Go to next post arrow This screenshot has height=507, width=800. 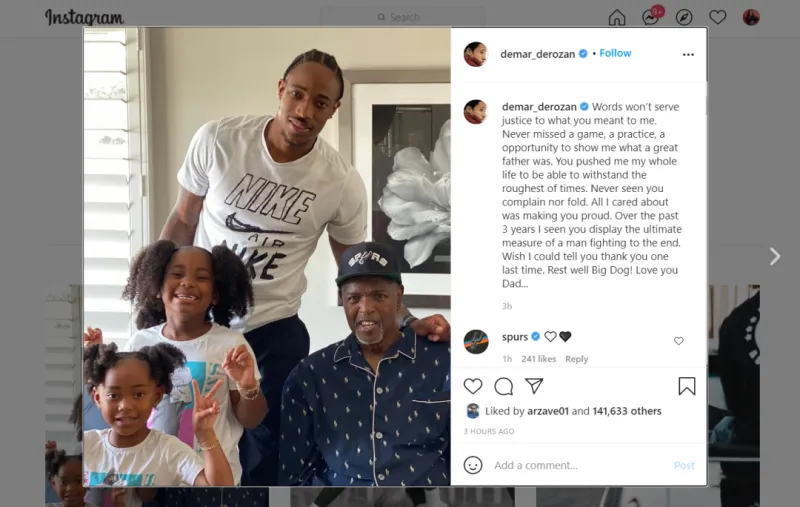(x=774, y=256)
